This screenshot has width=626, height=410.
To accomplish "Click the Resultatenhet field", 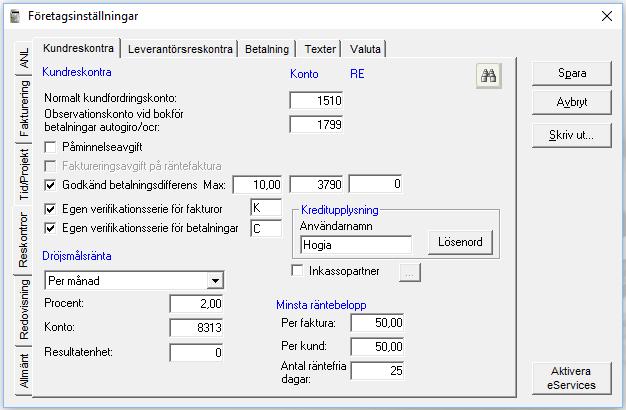I will [196, 353].
